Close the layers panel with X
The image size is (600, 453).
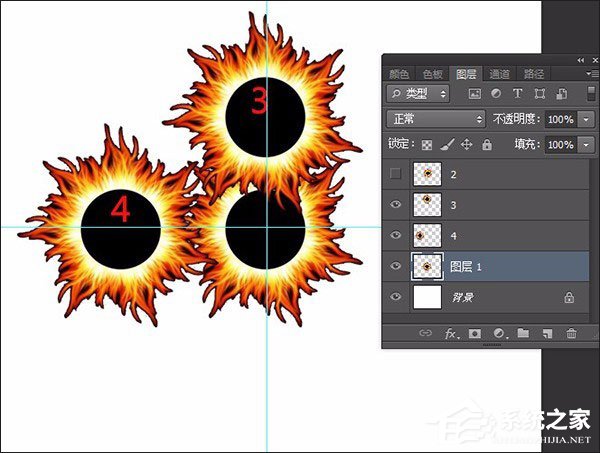[x=595, y=60]
